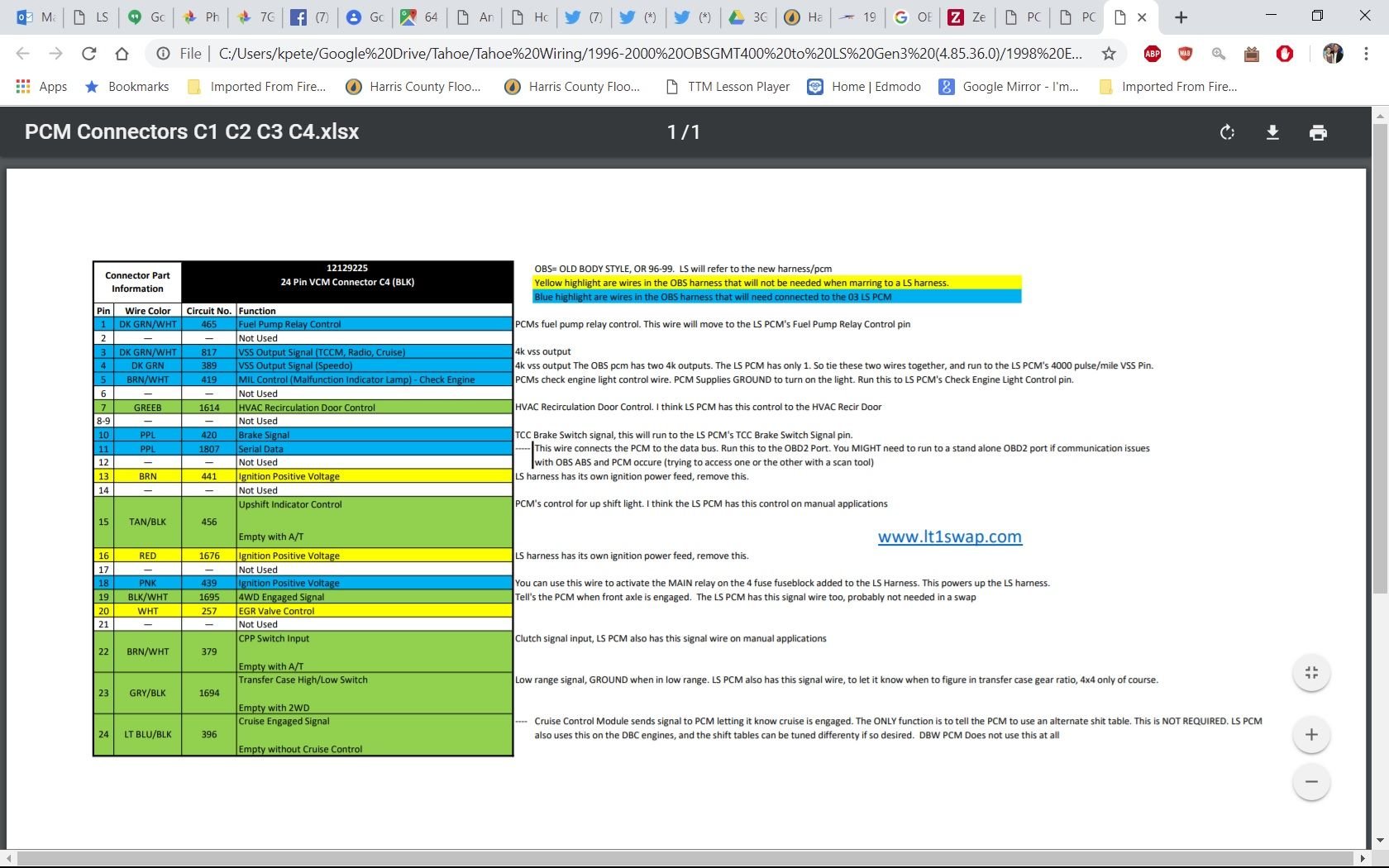Open a new browser tab

coord(1181,17)
